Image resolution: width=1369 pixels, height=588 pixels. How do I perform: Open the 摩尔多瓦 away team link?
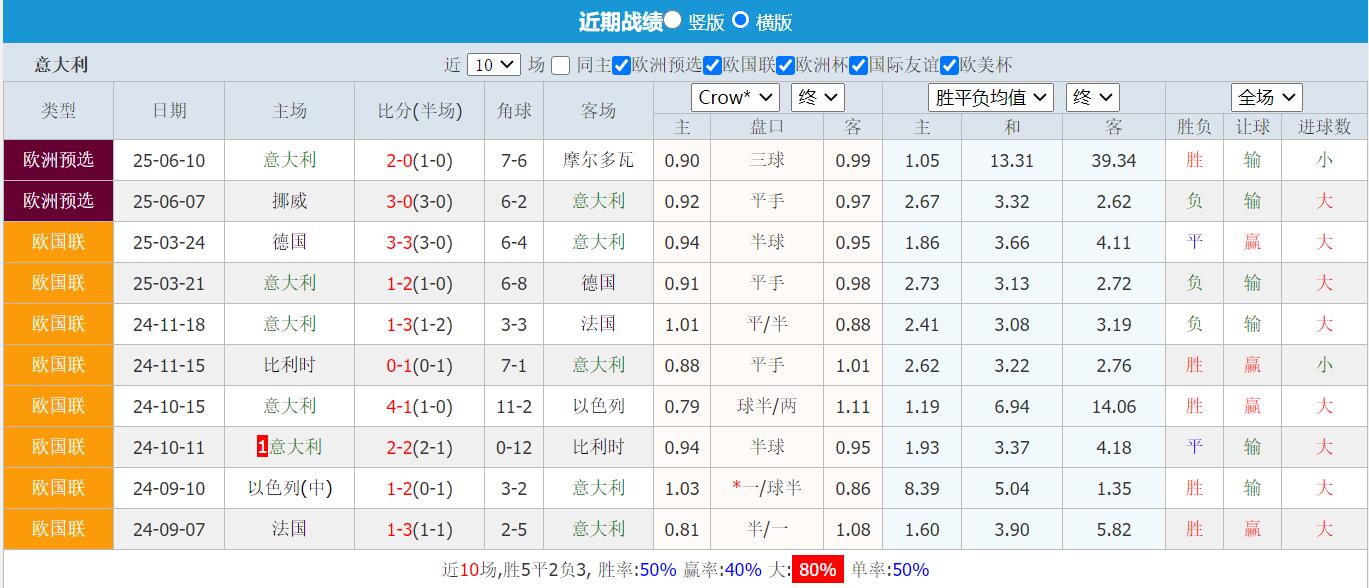coord(597,159)
